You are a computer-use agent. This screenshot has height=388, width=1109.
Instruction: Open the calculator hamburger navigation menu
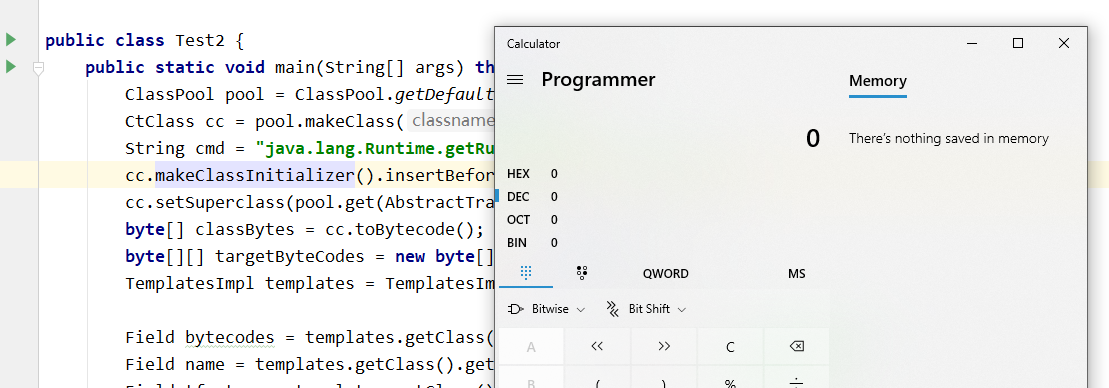[515, 80]
